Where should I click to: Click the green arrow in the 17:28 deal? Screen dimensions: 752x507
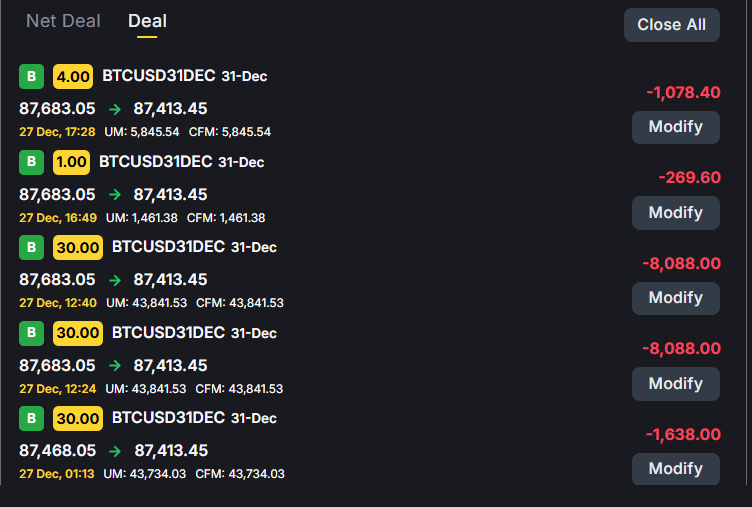[114, 109]
